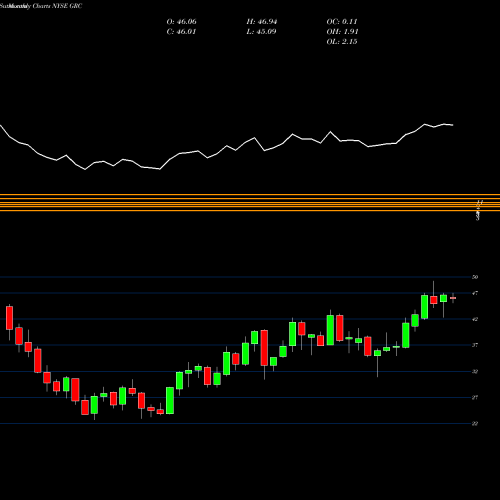
Task: Click the open price 'O: 46.06'
Action: 181,22
